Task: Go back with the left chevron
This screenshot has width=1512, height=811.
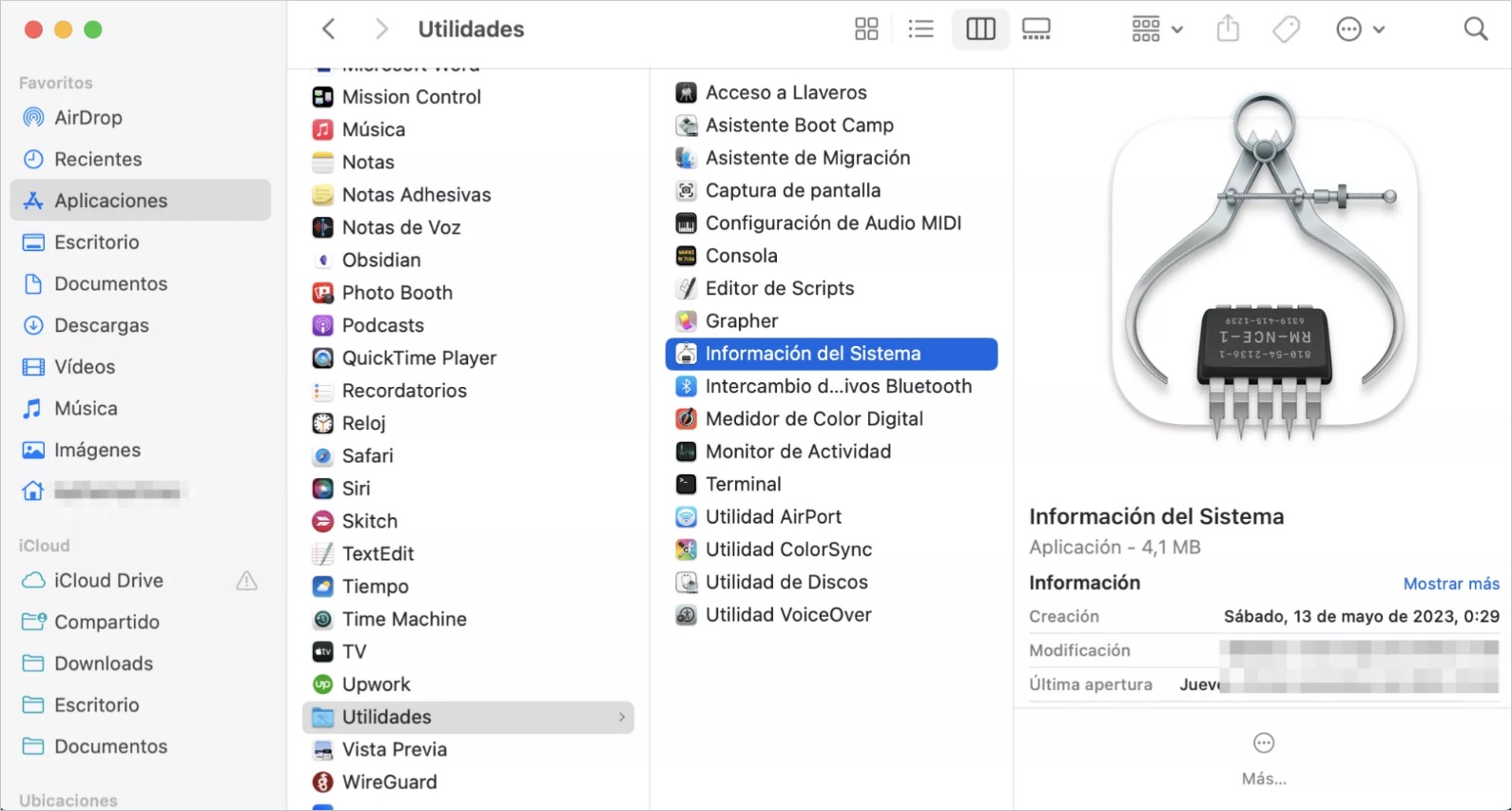Action: pyautogui.click(x=329, y=29)
